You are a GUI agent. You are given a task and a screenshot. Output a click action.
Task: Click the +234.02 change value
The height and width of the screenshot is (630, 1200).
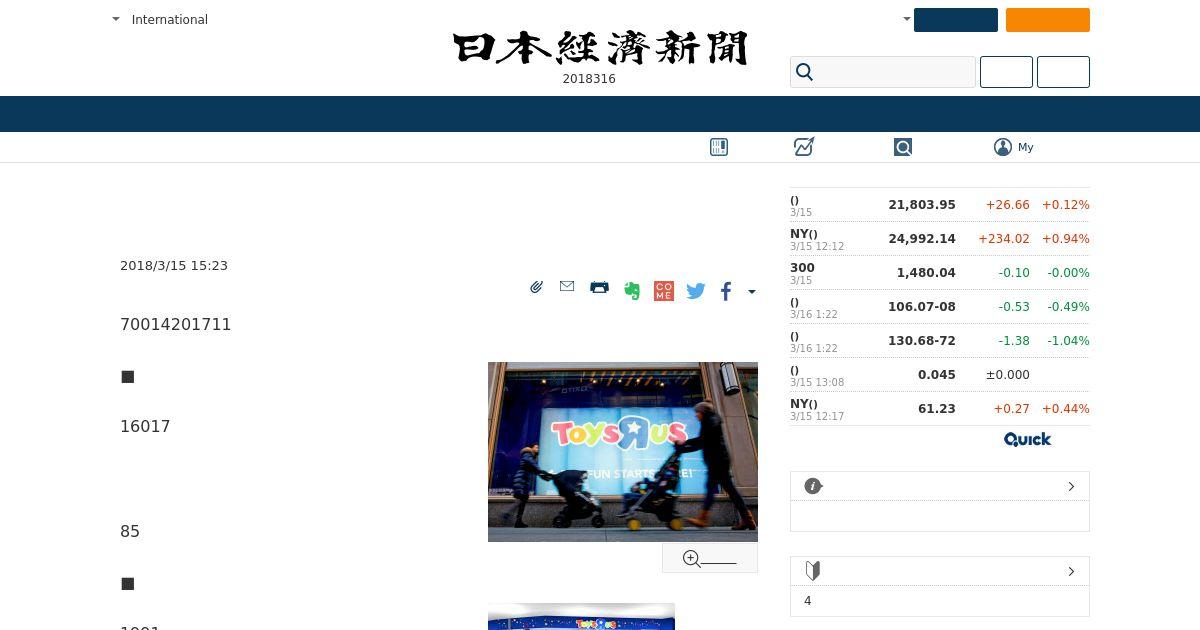[x=1003, y=239]
